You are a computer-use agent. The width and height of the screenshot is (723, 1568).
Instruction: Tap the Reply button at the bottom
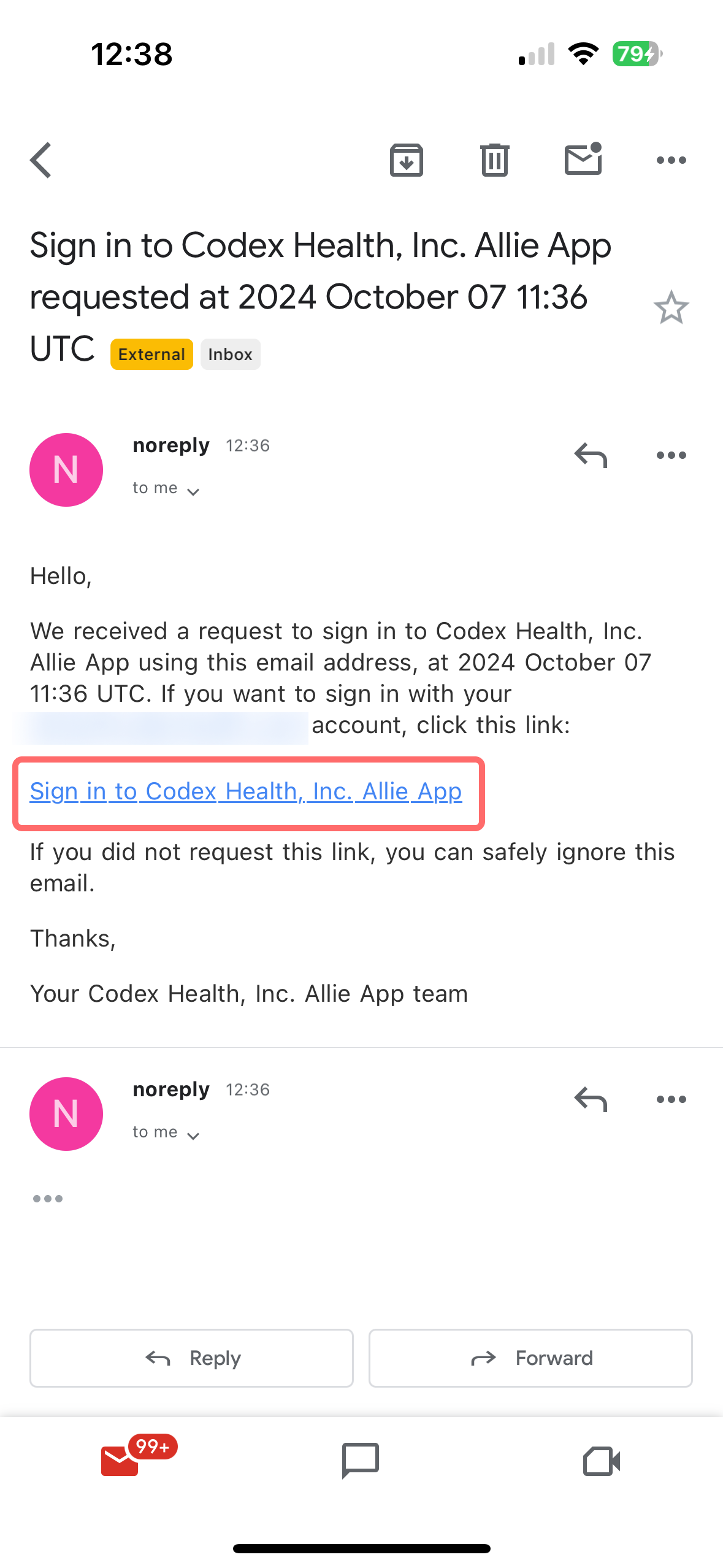coord(191,1358)
